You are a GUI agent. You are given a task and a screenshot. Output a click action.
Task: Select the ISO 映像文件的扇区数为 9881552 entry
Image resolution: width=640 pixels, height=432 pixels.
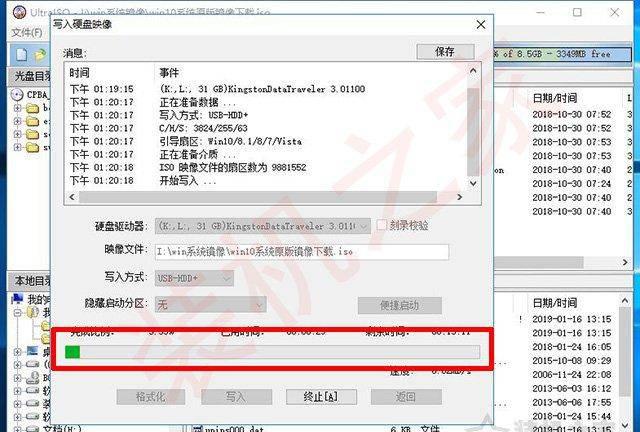pos(233,167)
